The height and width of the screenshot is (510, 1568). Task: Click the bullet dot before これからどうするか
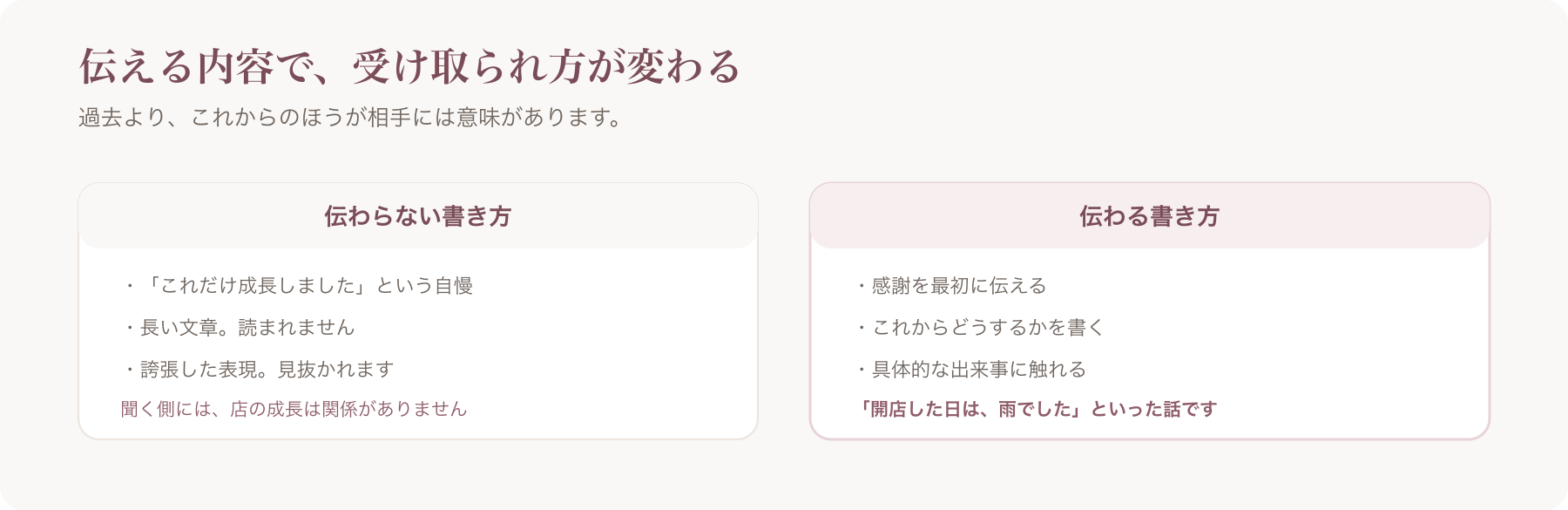862,328
